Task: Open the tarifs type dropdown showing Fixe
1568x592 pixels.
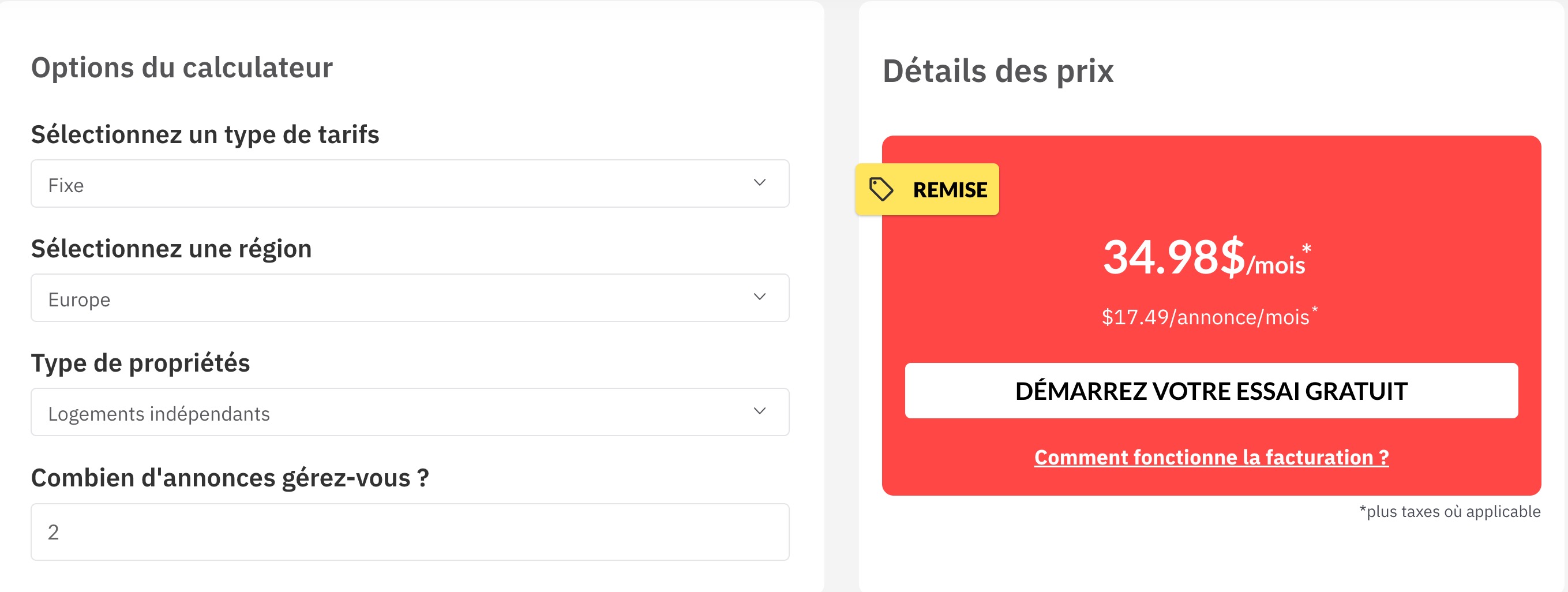Action: (x=410, y=183)
